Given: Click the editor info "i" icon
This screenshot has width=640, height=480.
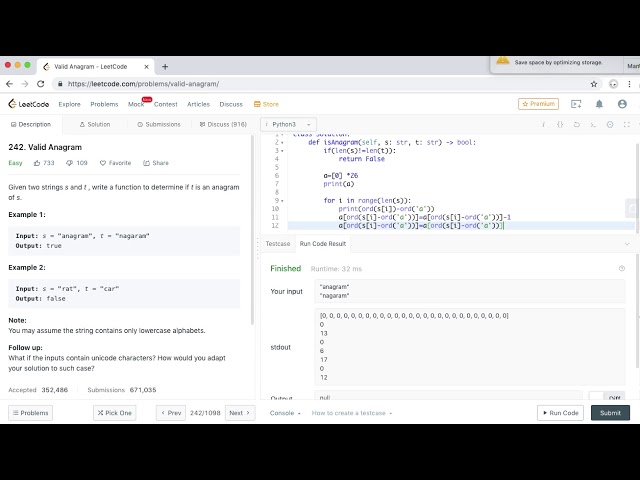Looking at the screenshot, I should pos(543,124).
